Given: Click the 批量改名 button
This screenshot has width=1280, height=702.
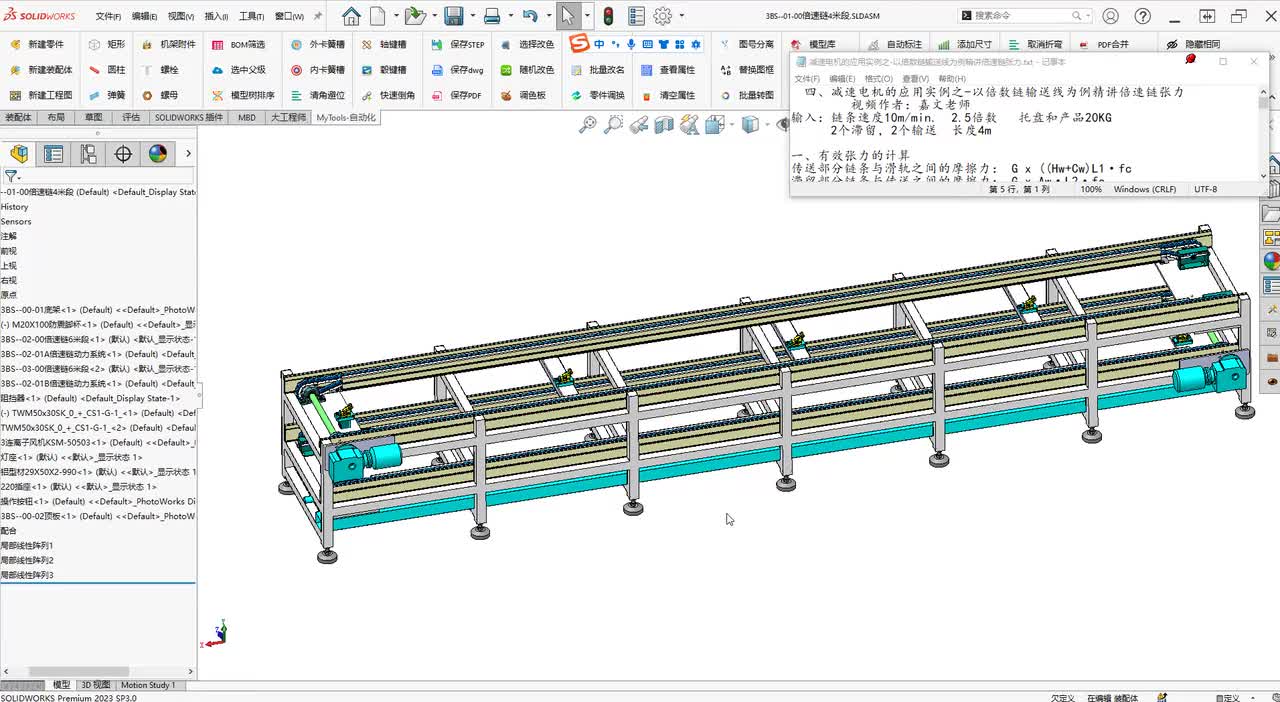Looking at the screenshot, I should [597, 70].
